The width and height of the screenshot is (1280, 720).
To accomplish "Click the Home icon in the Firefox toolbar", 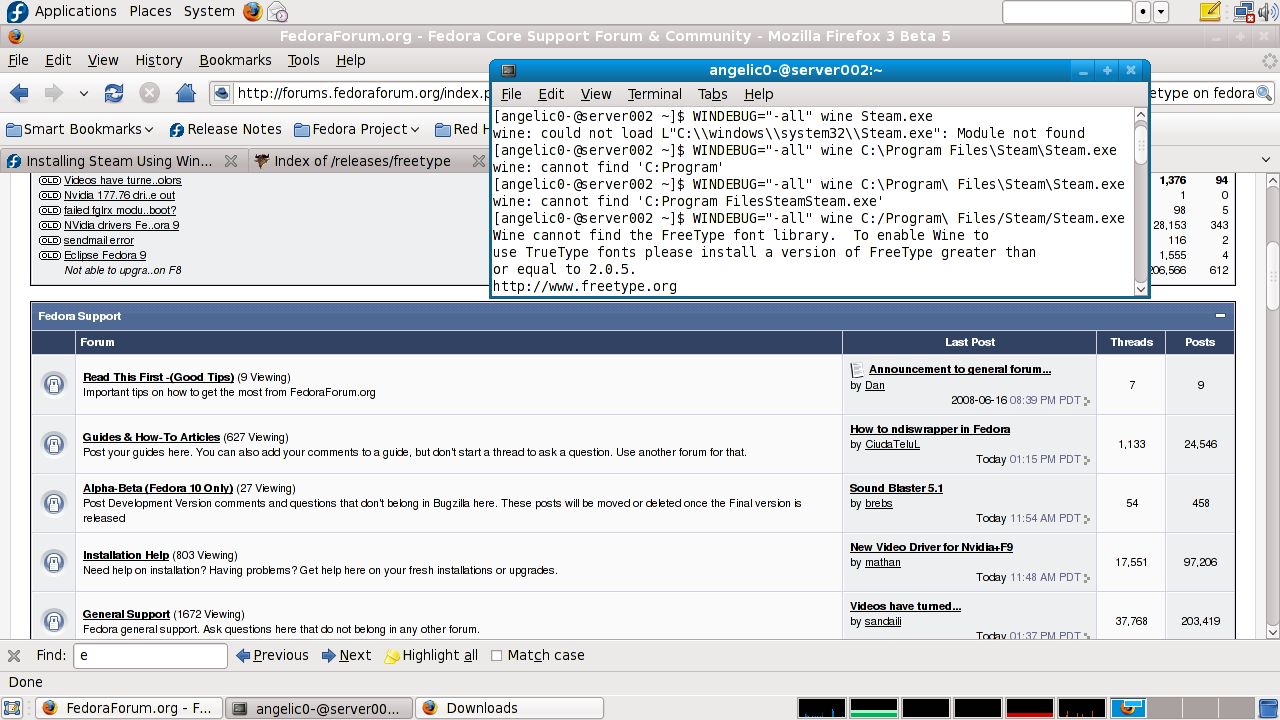I will coord(186,93).
